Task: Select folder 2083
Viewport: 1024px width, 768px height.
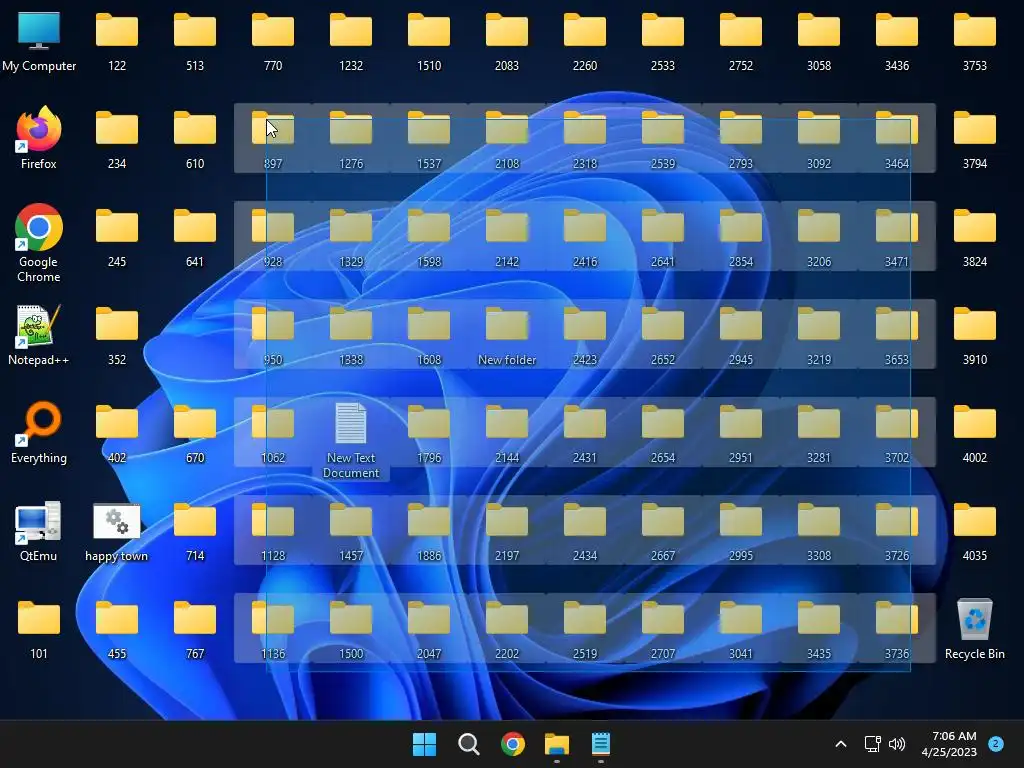Action: pos(507,40)
